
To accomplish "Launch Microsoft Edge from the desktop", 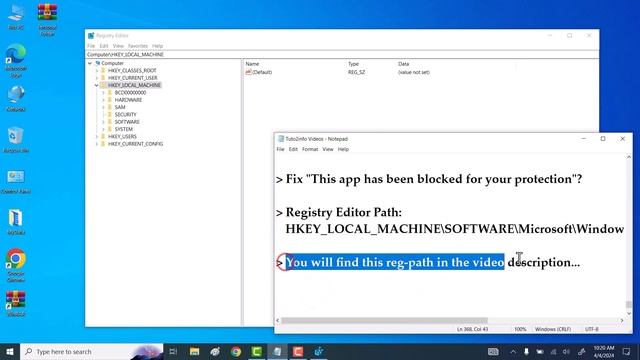I will [16, 60].
